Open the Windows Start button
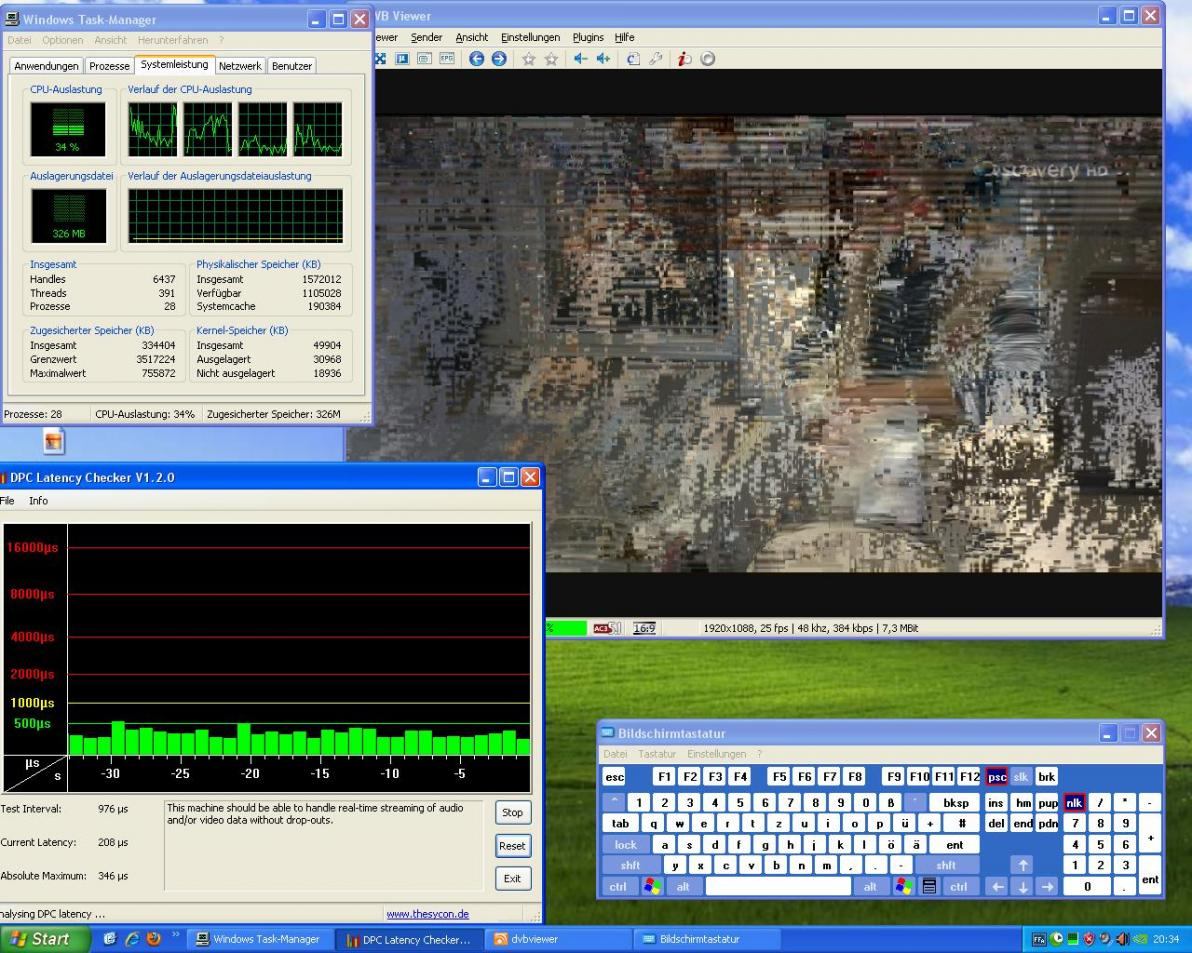 click(x=43, y=939)
